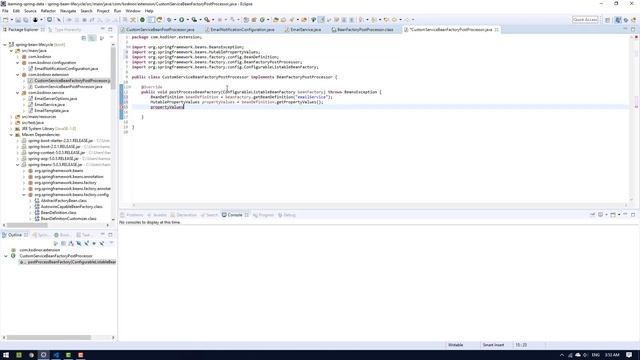Open the Outline view menu arrow

(x=111, y=243)
